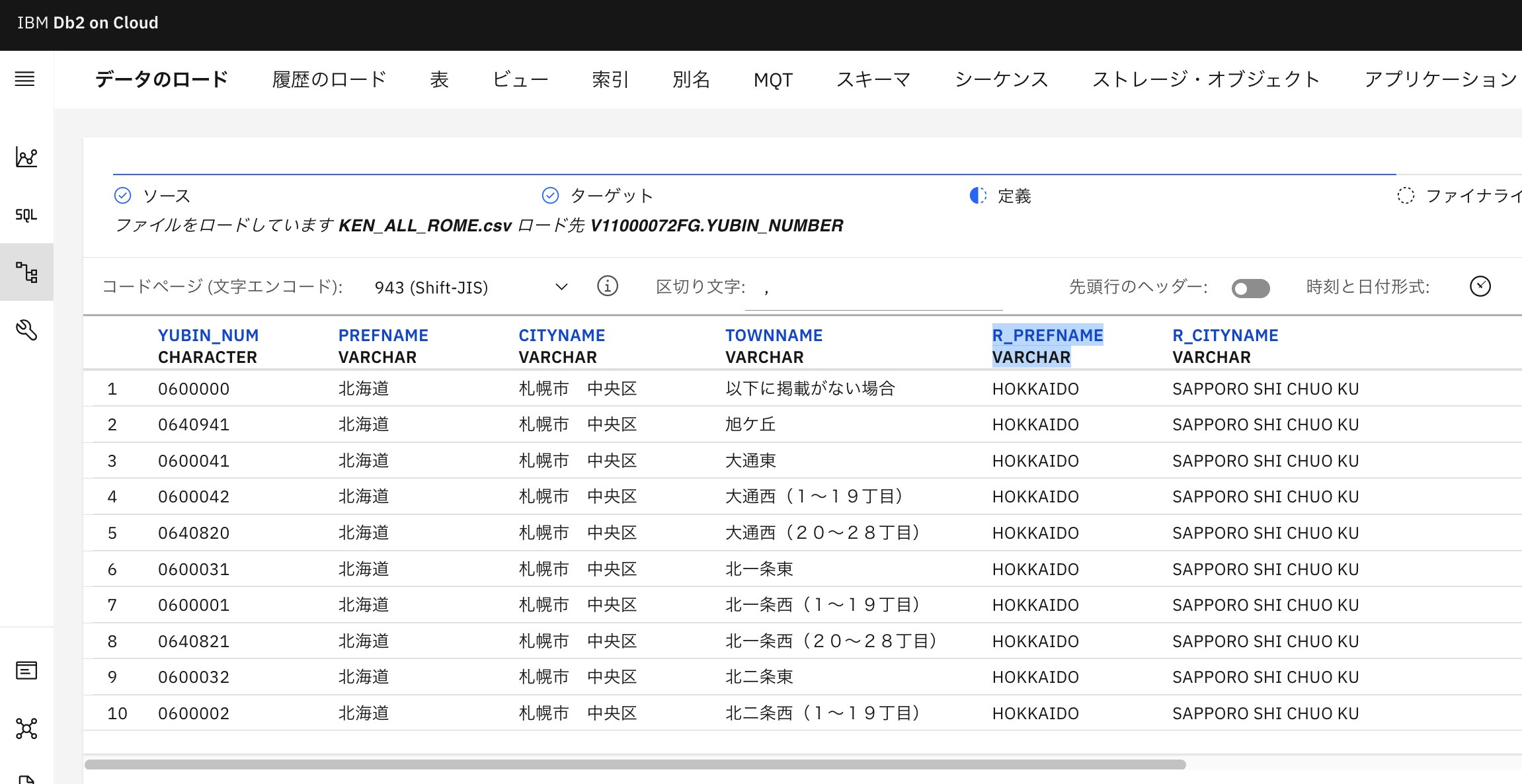Screen dimensions: 1522x784
Task: Open the SQL editor from the sidebar
Action: point(26,214)
